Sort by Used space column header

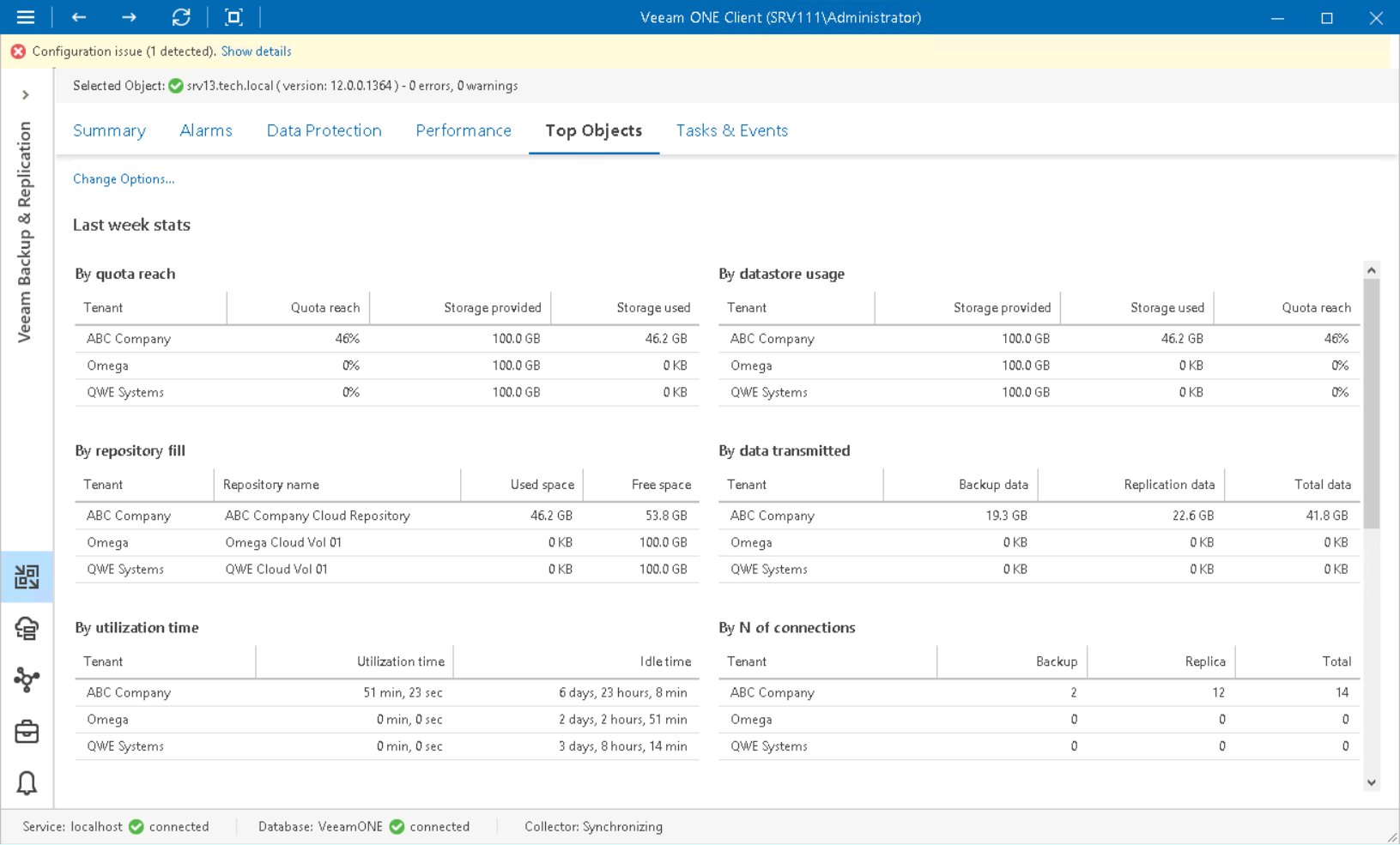tap(522, 485)
